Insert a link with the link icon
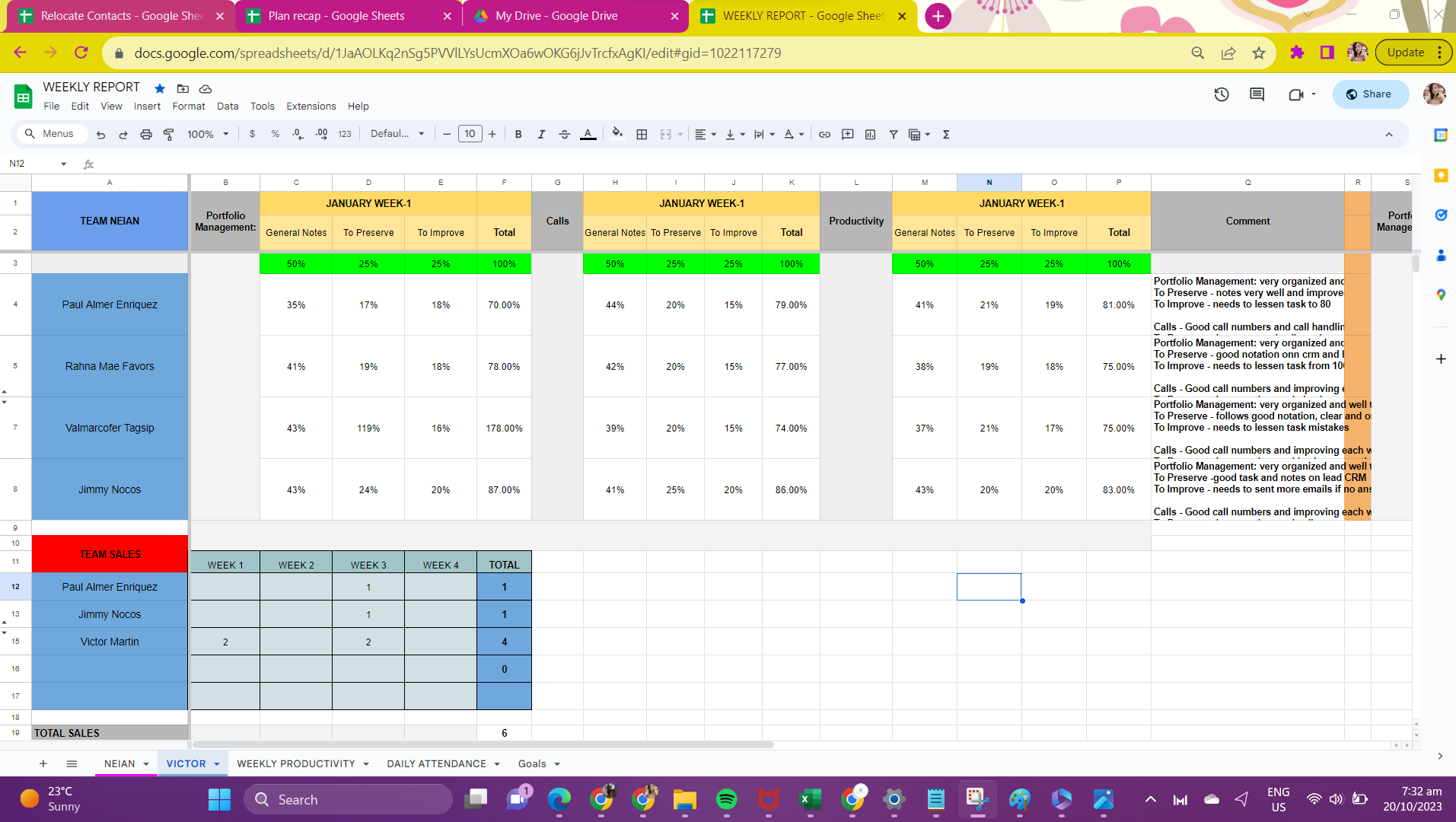1456x822 pixels. click(824, 134)
